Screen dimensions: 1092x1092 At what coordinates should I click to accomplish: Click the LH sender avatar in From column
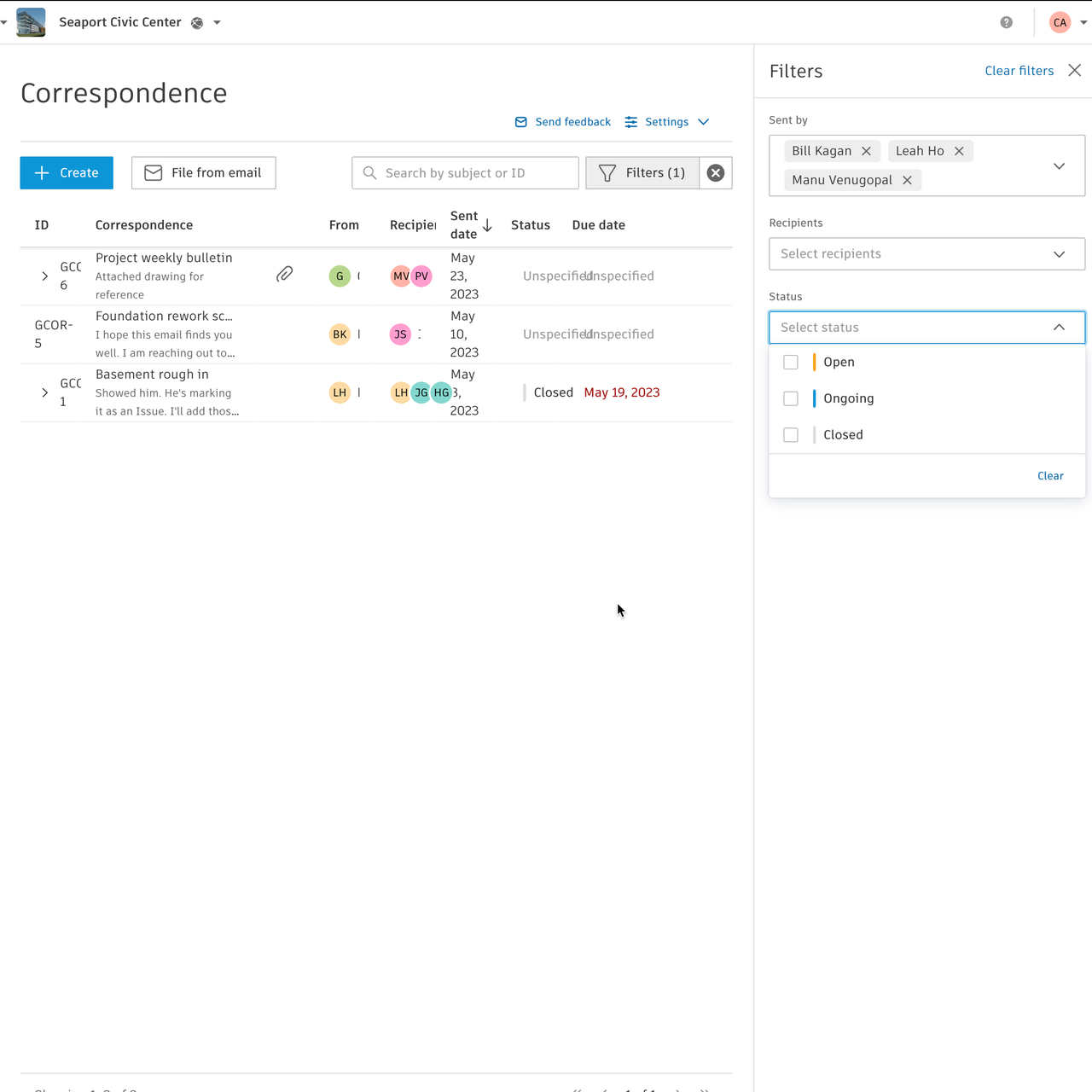(340, 392)
